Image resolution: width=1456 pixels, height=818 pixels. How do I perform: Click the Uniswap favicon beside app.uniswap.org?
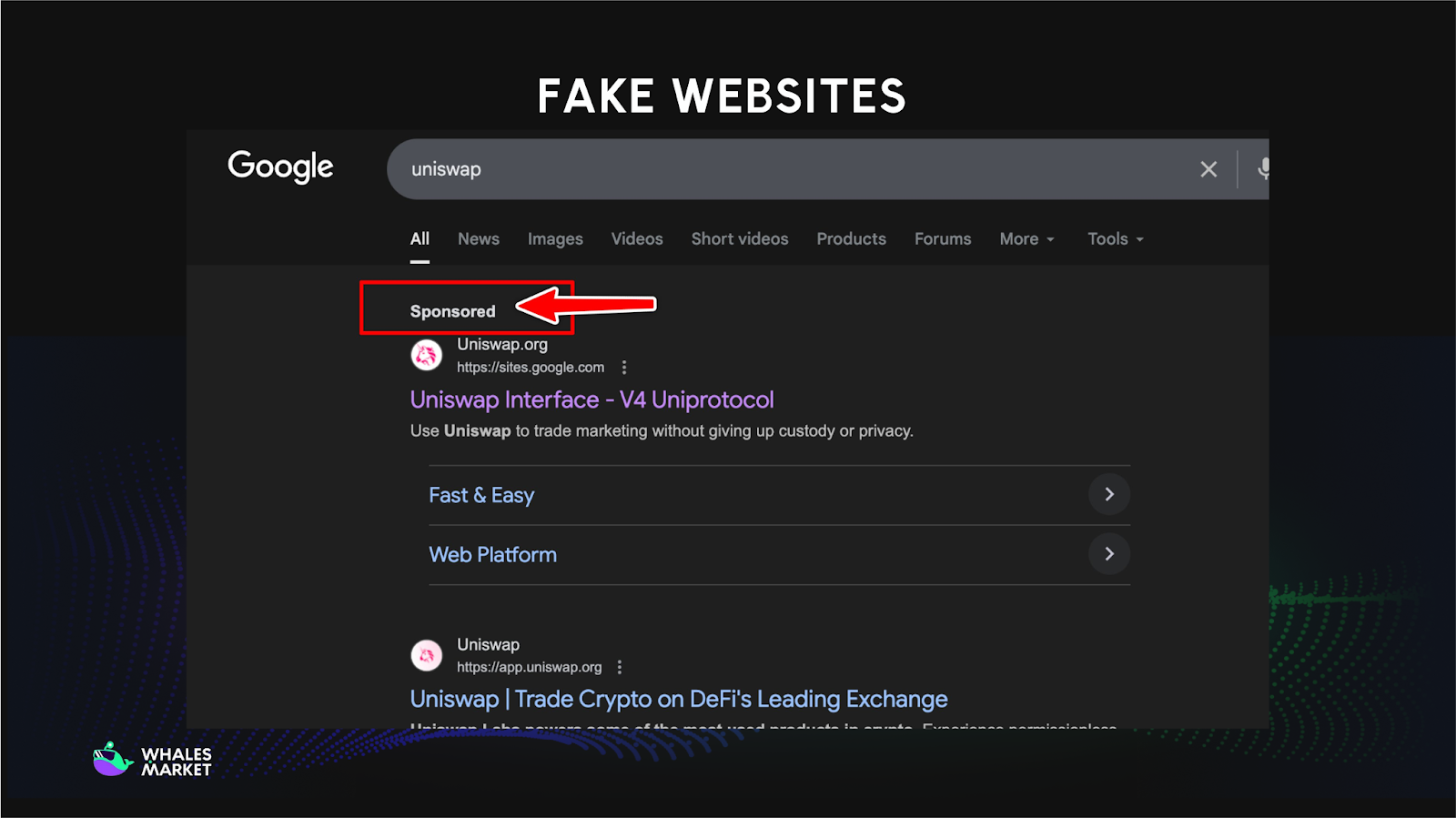click(x=426, y=654)
